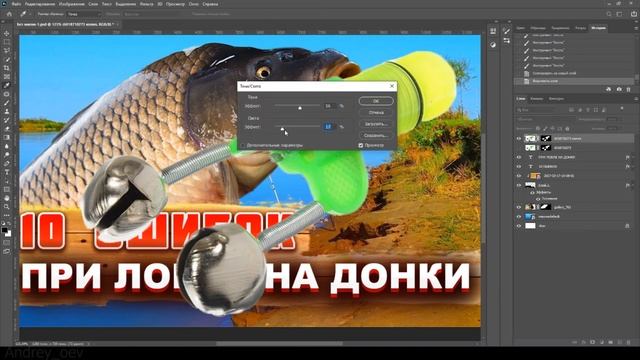Select the Gradient tool
Screen dimensions: 640x360
[x=7, y=137]
